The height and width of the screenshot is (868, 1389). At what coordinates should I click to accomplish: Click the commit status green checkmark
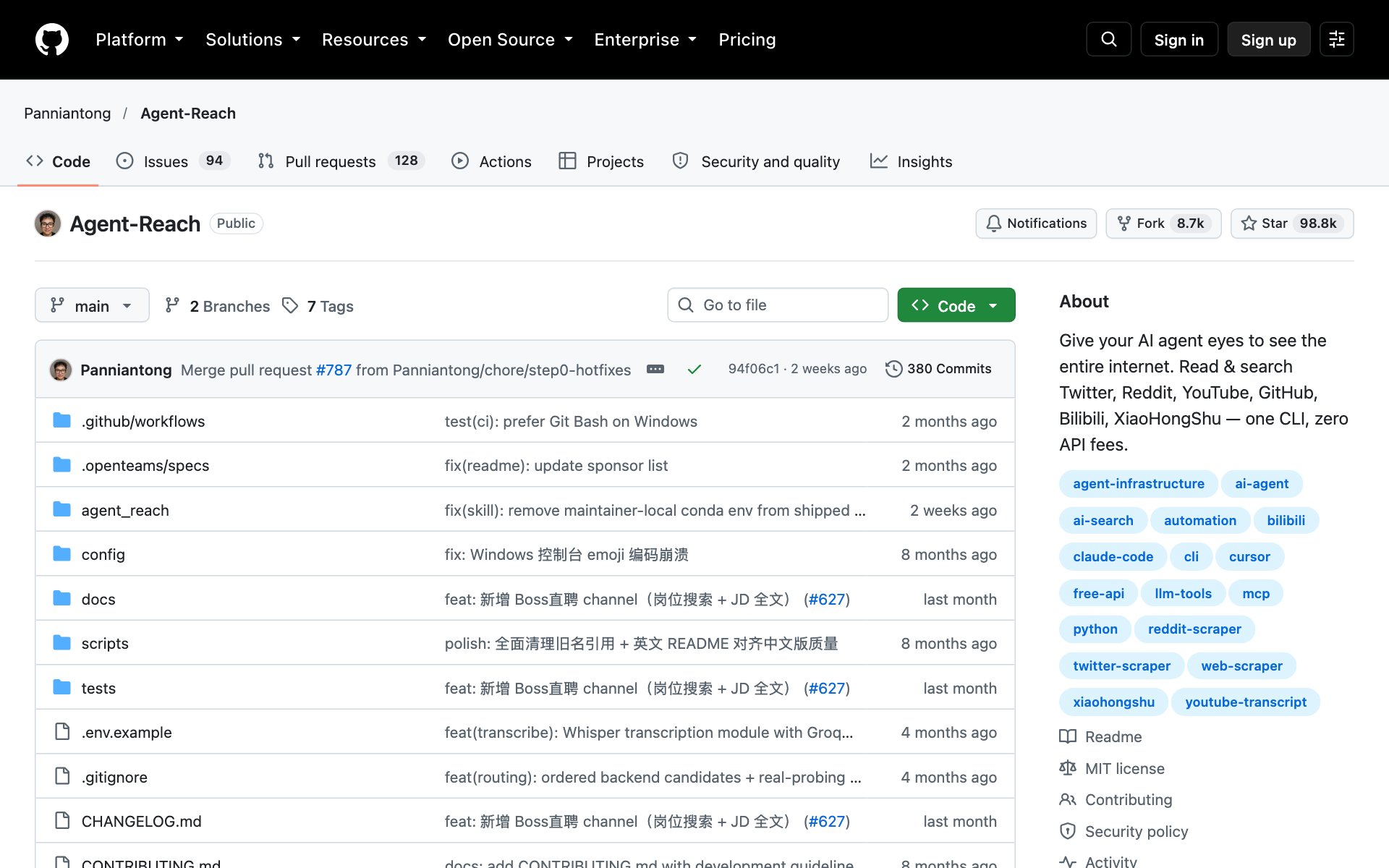pos(694,369)
